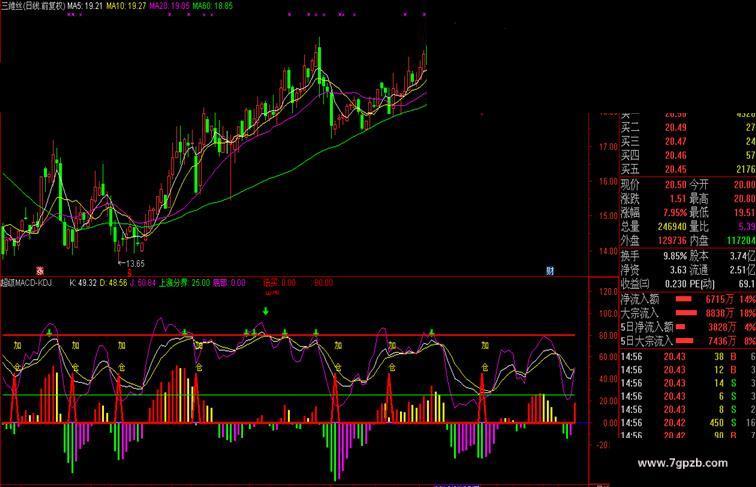
Task: Click the 净流入额 6715万 row
Action: click(688, 299)
